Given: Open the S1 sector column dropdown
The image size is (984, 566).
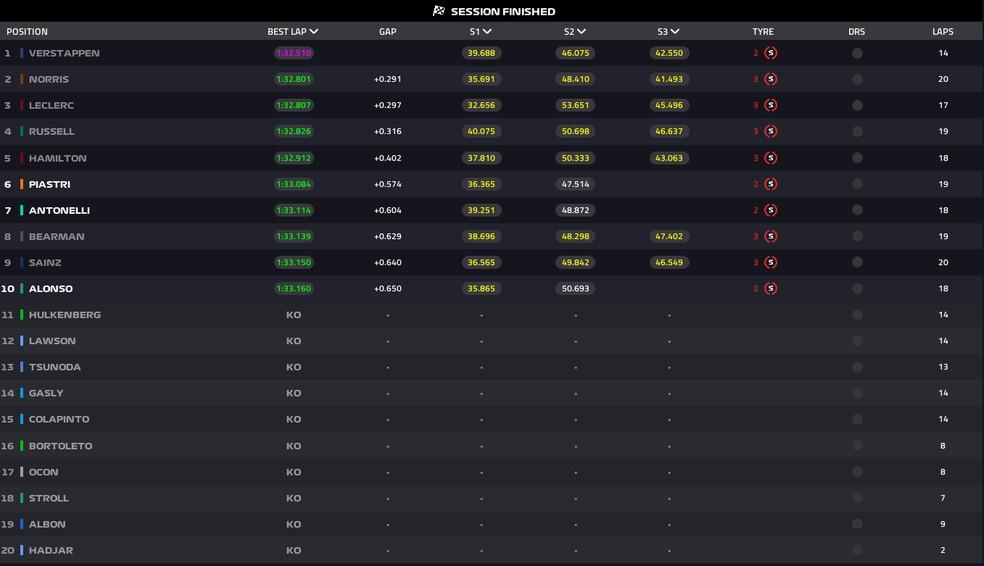Looking at the screenshot, I should pos(487,31).
